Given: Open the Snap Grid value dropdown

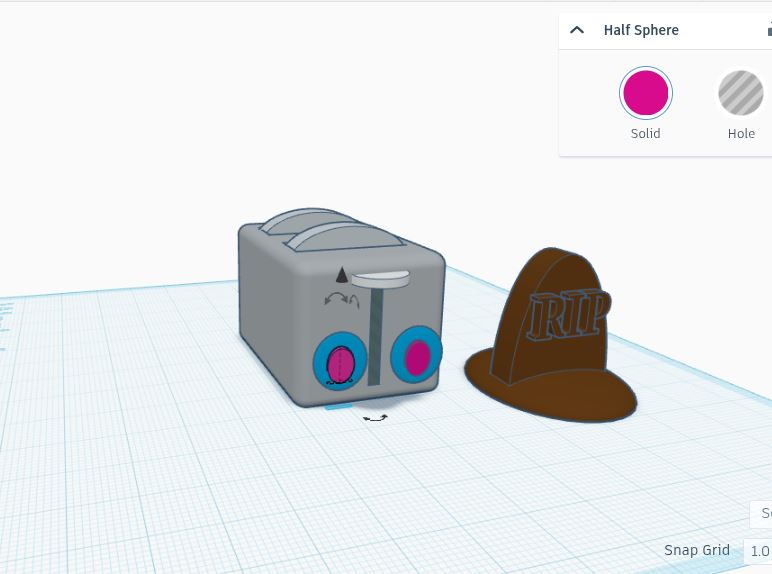Looking at the screenshot, I should [758, 551].
